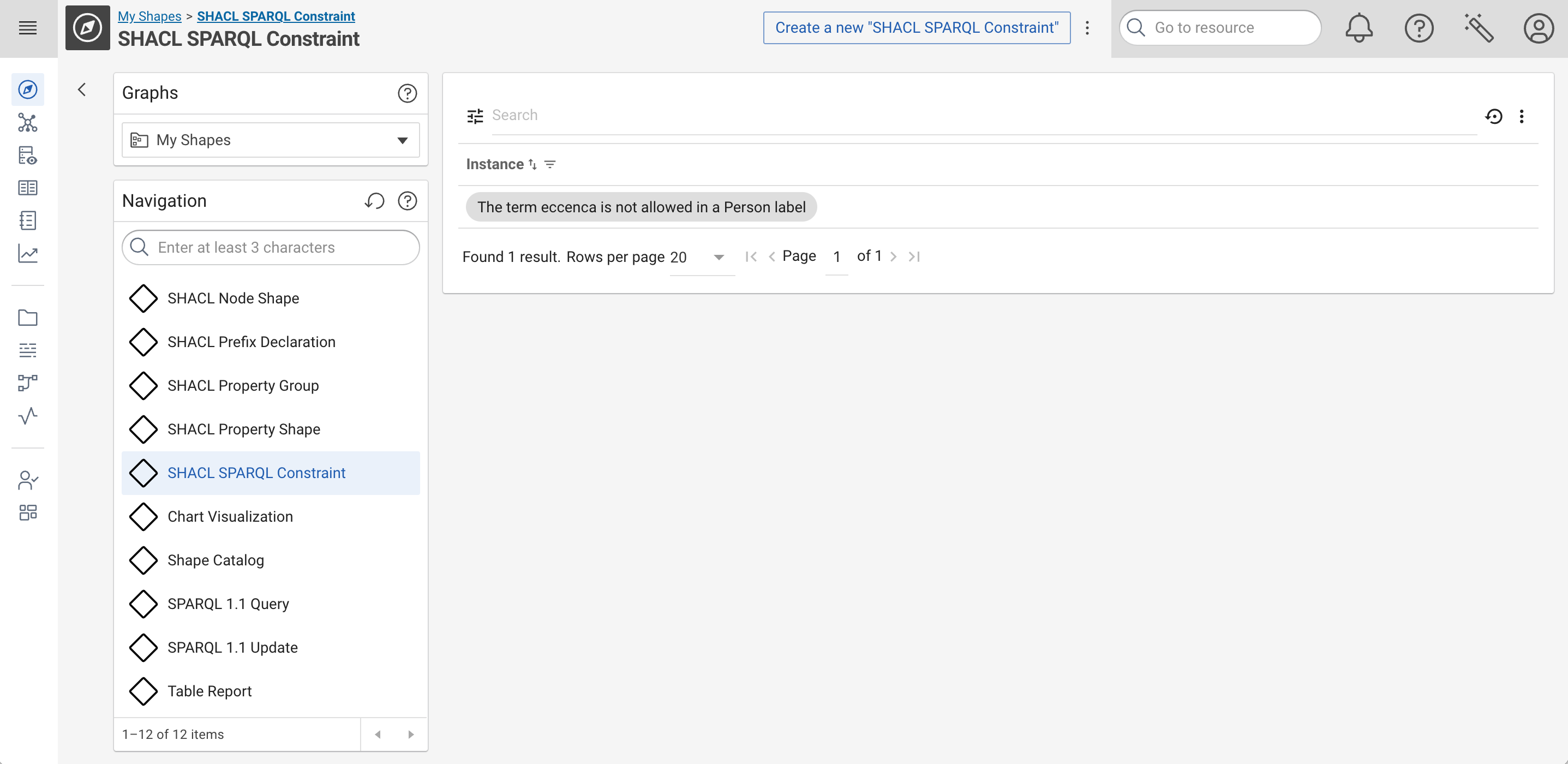1568x764 pixels.
Task: Open the workflow builder icon in sidebar
Action: pos(28,383)
